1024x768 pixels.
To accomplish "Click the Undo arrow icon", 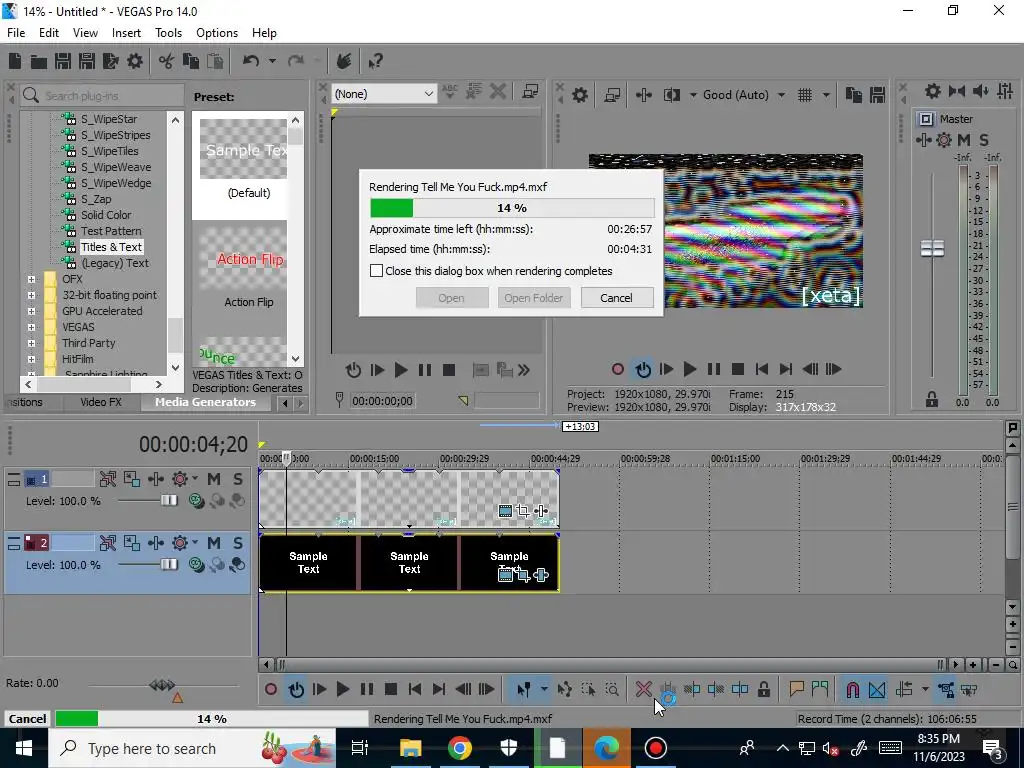I will point(250,61).
